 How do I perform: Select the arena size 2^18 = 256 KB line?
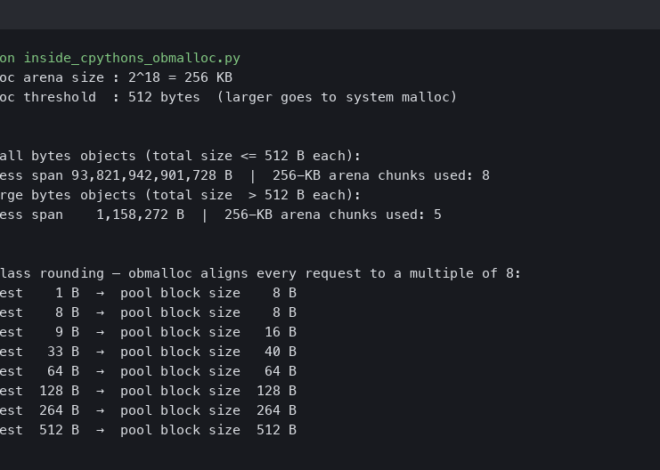click(116, 77)
